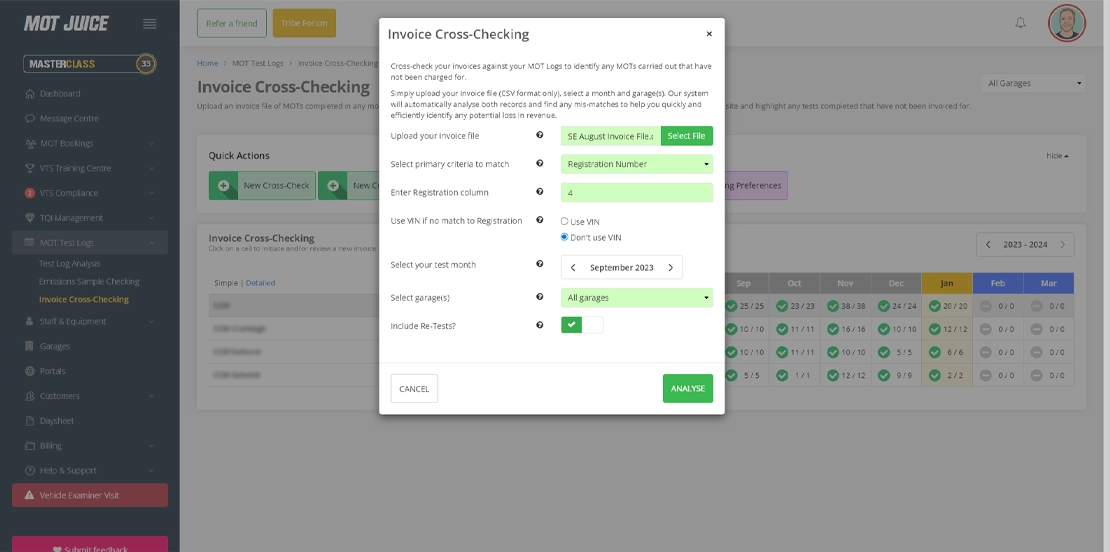The width and height of the screenshot is (1110, 552).
Task: Switch to Simple view link
Action: (226, 283)
